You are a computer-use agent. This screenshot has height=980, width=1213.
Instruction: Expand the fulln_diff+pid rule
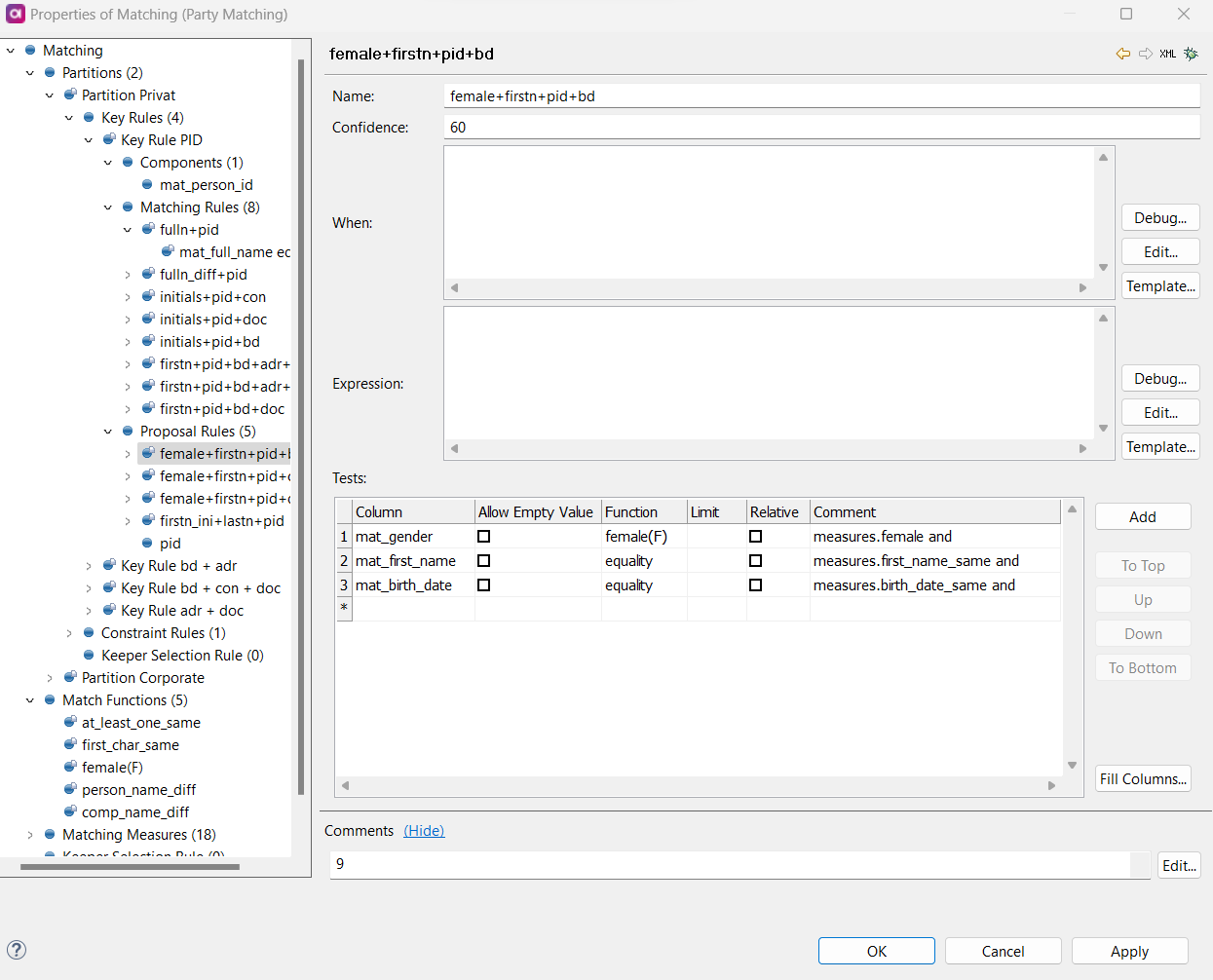[128, 274]
